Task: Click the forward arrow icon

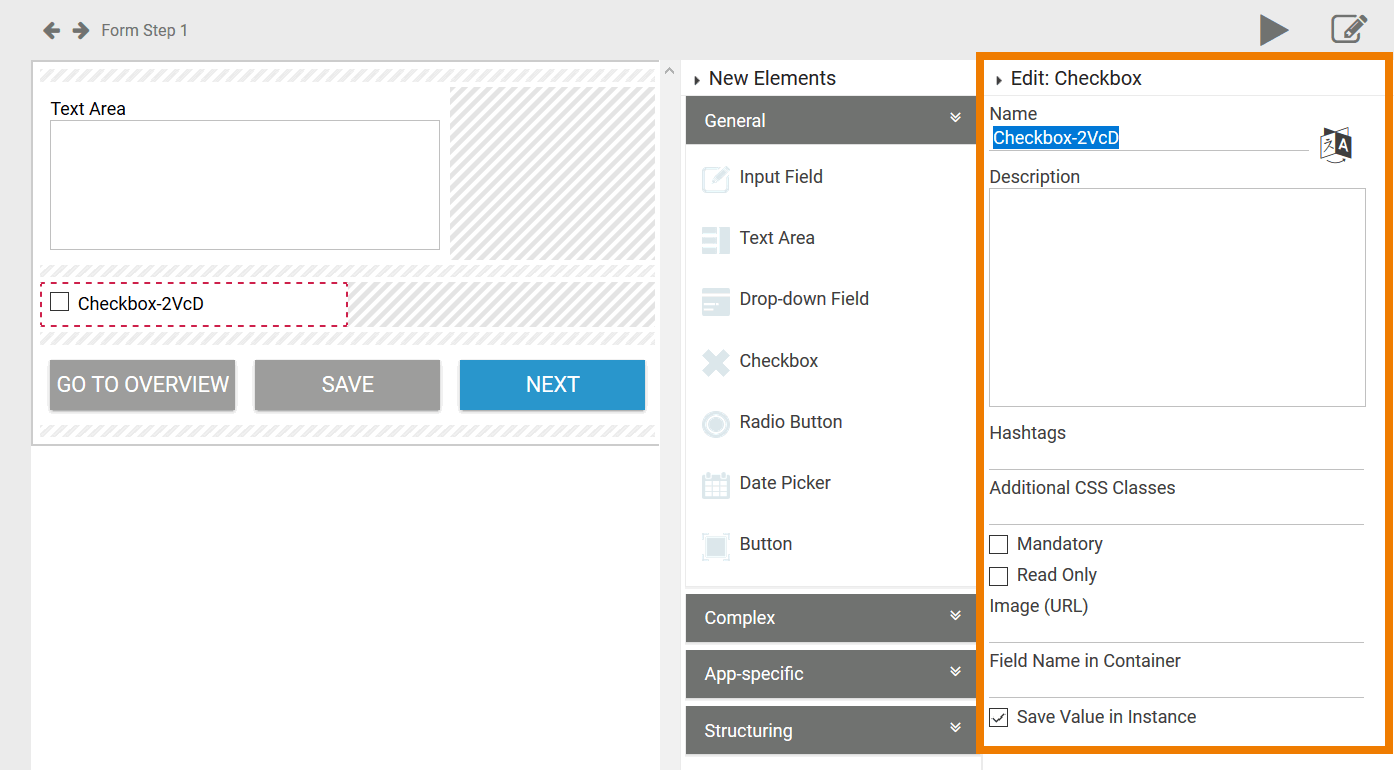Action: [x=81, y=30]
